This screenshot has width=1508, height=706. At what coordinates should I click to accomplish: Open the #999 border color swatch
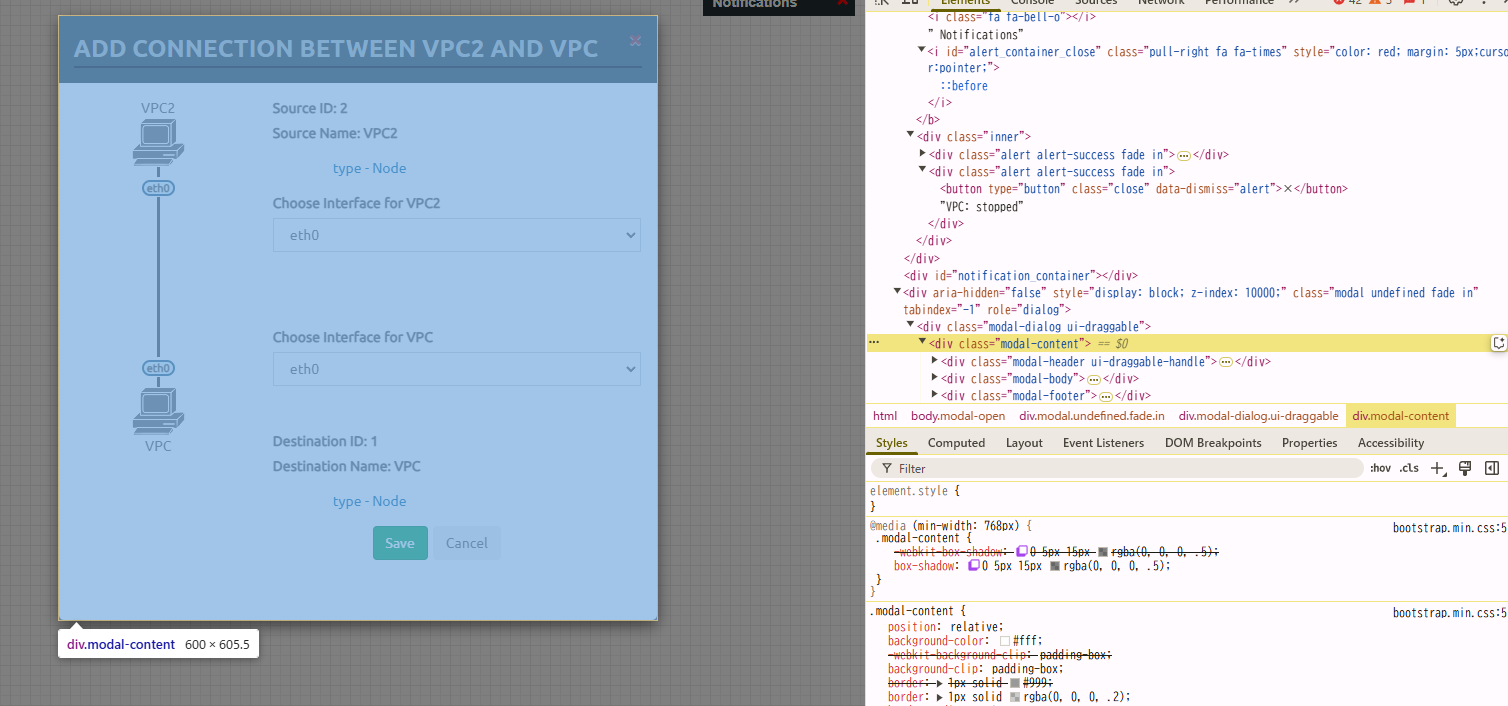point(1016,682)
